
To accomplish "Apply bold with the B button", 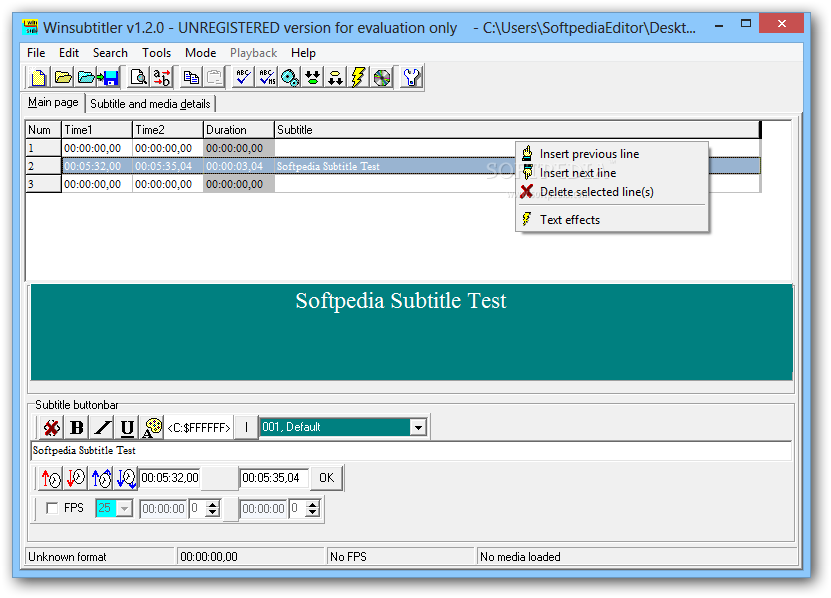I will [x=77, y=427].
